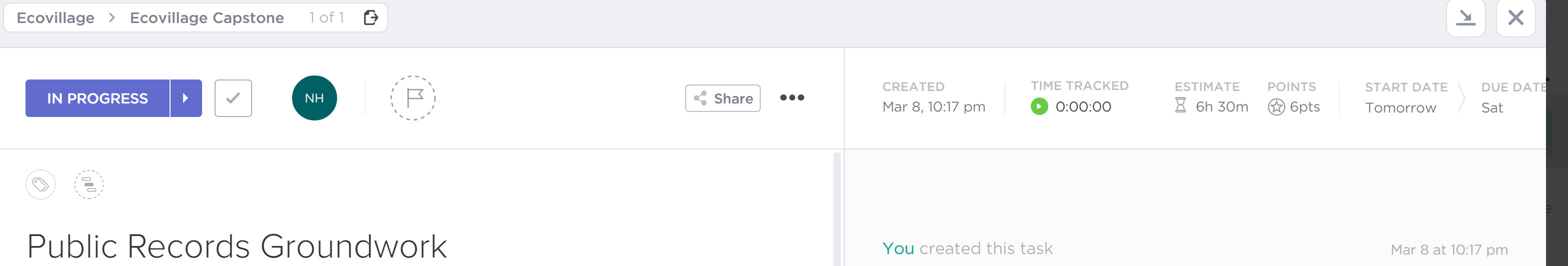Click the priority flag icon

[413, 98]
